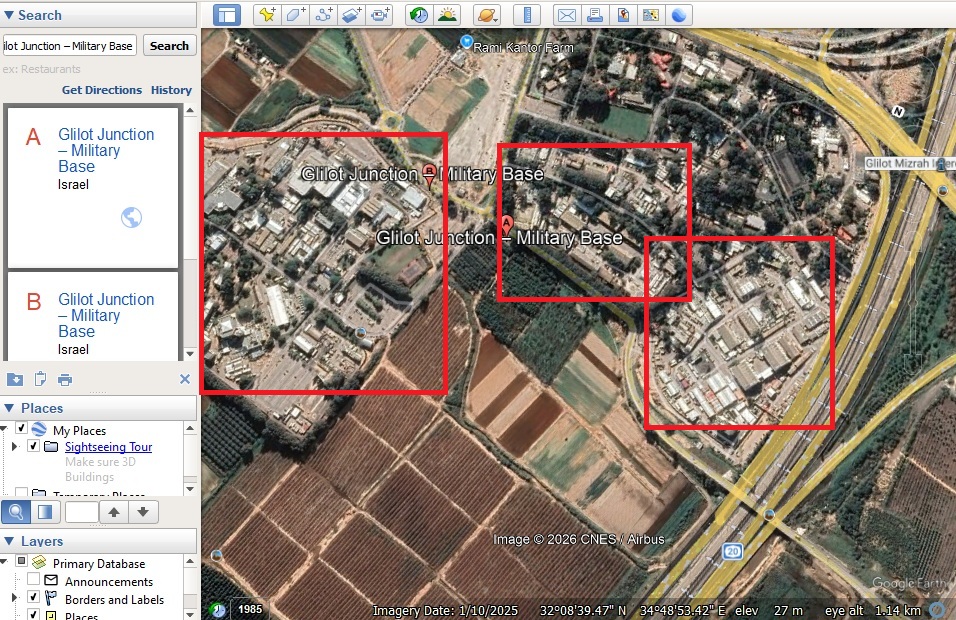Open the search History link
The image size is (956, 620).
pyautogui.click(x=171, y=90)
